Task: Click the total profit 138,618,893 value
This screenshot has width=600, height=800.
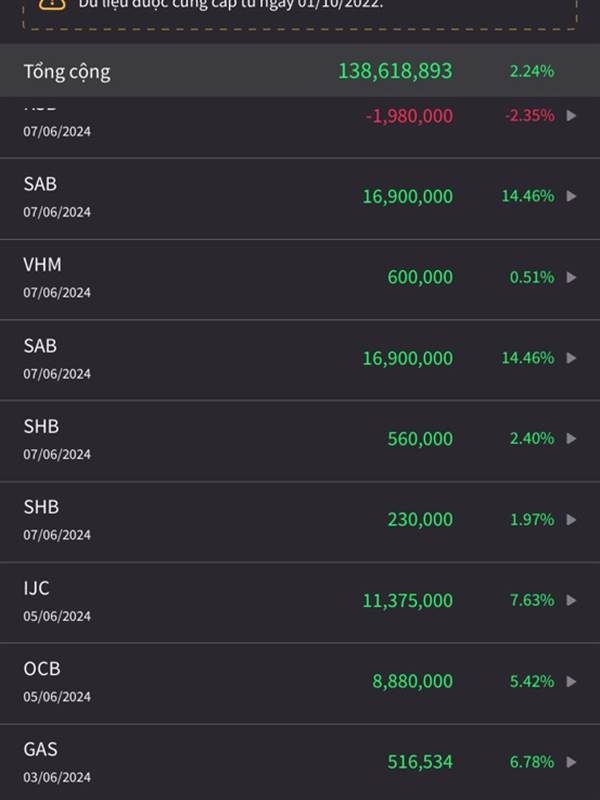Action: (x=395, y=71)
